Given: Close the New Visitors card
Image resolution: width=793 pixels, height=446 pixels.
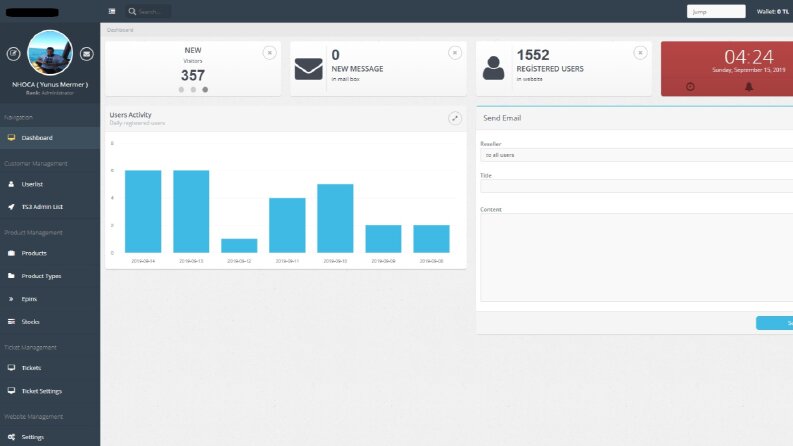Looking at the screenshot, I should 270,53.
